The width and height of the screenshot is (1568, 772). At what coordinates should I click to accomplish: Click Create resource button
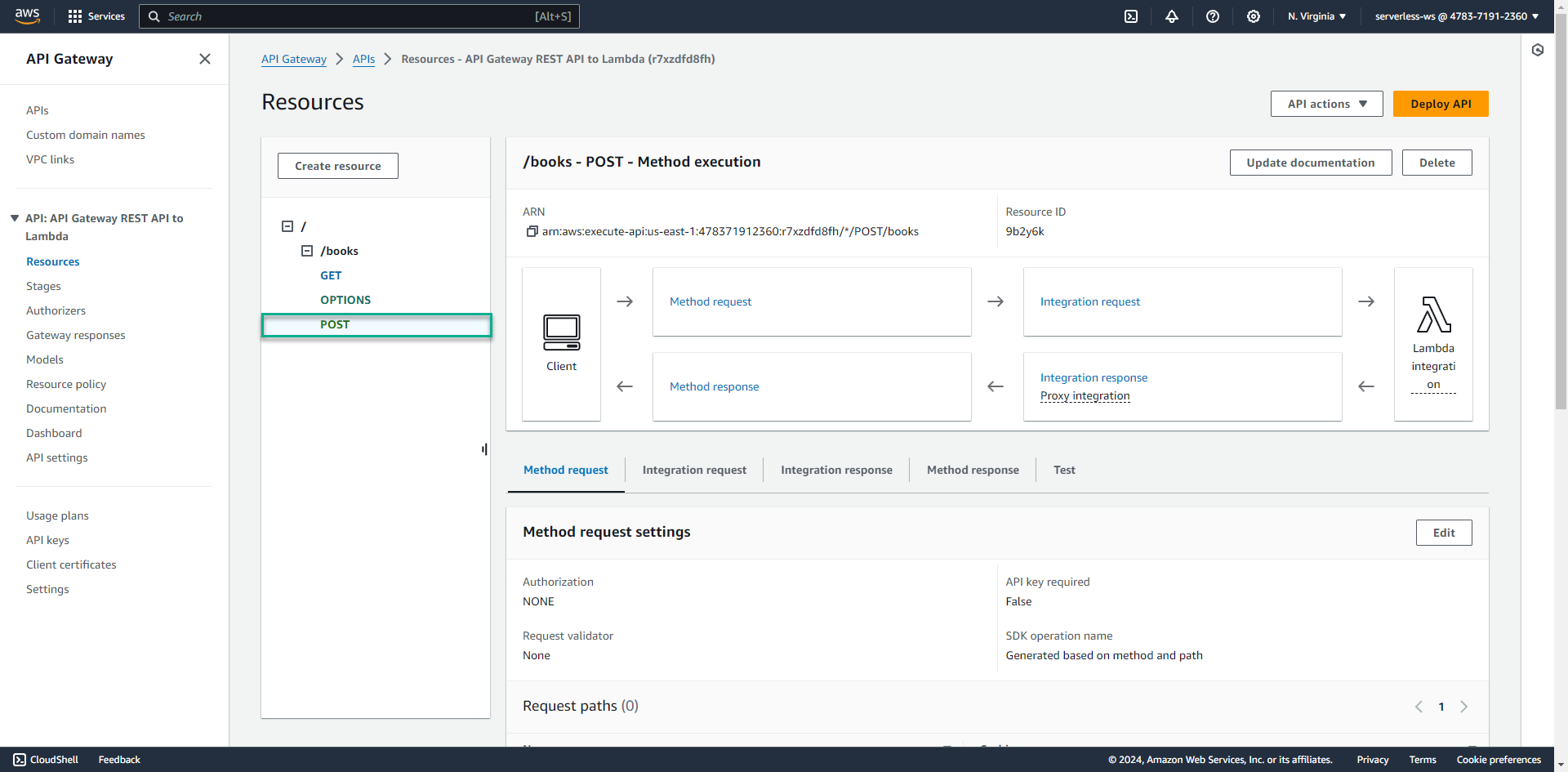click(x=338, y=166)
